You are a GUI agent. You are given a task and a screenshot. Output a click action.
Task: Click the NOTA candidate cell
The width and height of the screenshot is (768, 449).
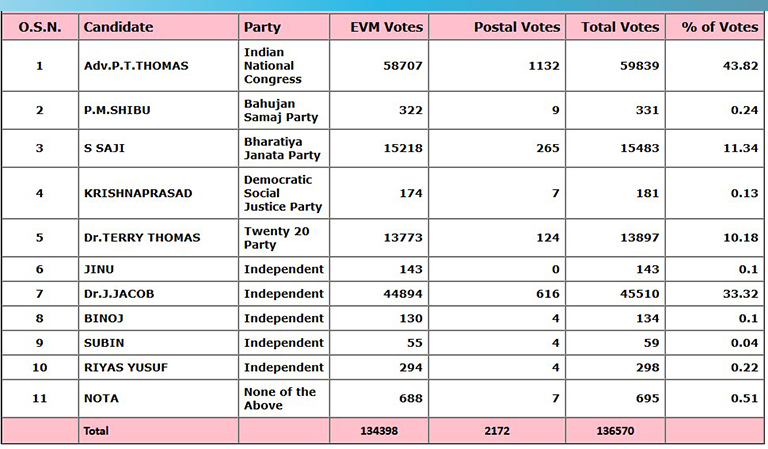101,398
